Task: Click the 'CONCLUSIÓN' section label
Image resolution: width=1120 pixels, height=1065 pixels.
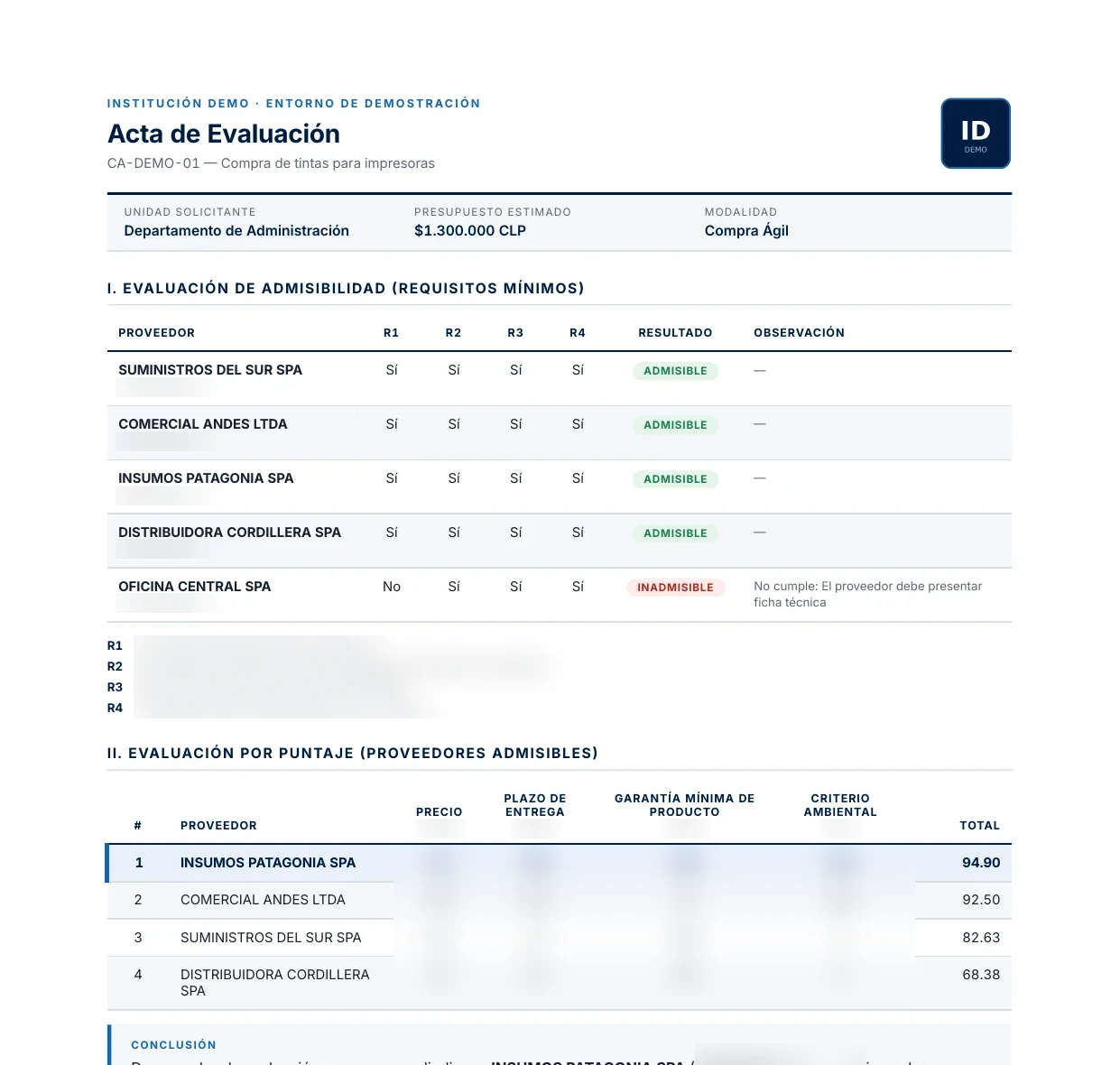Action: point(174,1045)
